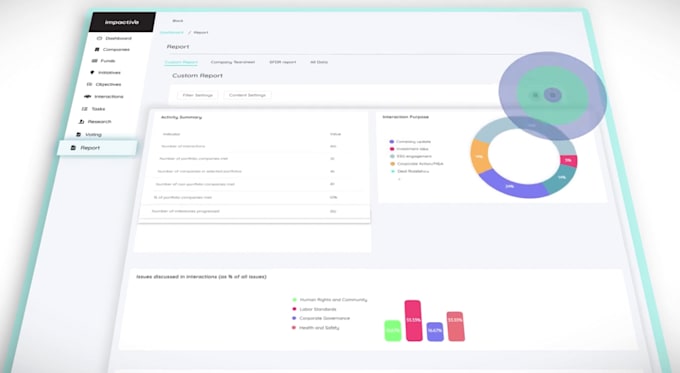Click the Funds icon in the sidebar
Image resolution: width=680 pixels, height=373 pixels.
[x=95, y=61]
